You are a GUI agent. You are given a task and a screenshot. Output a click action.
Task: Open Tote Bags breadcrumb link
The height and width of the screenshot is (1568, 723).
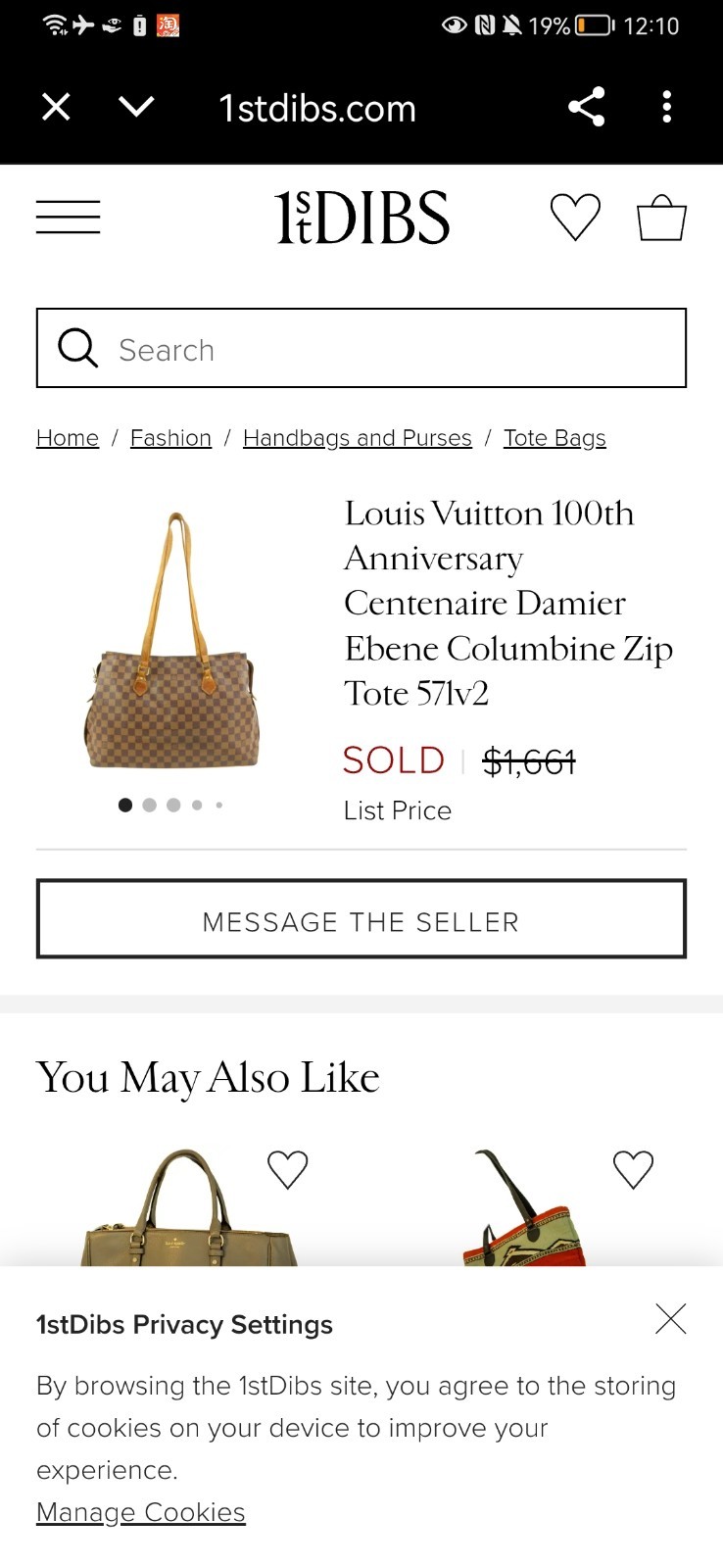[x=554, y=438]
